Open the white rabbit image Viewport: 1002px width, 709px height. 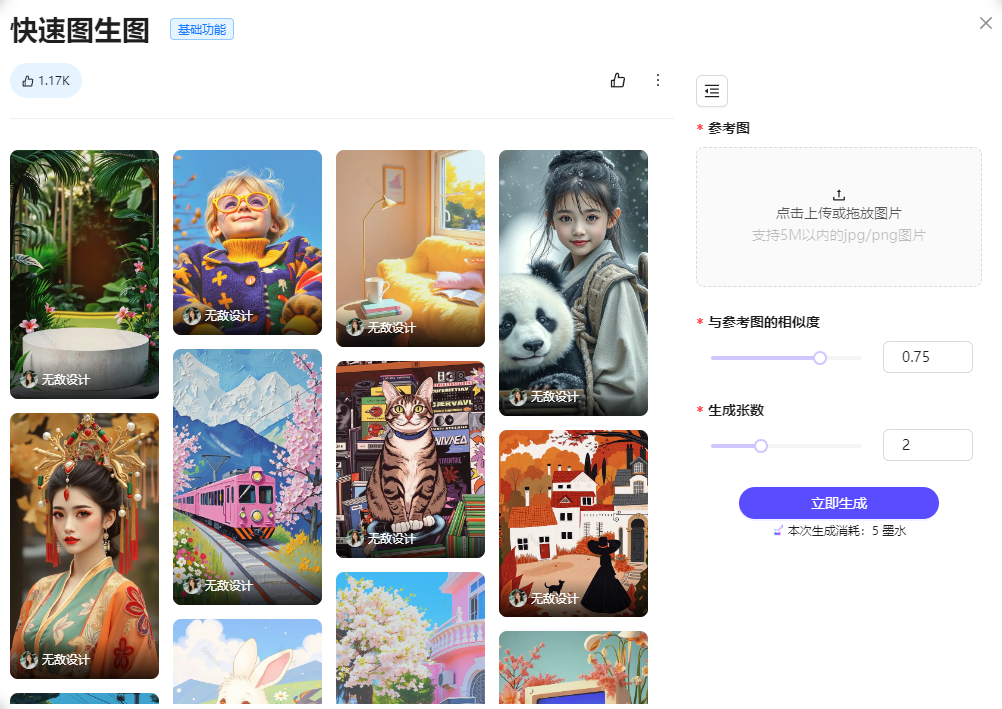pyautogui.click(x=247, y=662)
